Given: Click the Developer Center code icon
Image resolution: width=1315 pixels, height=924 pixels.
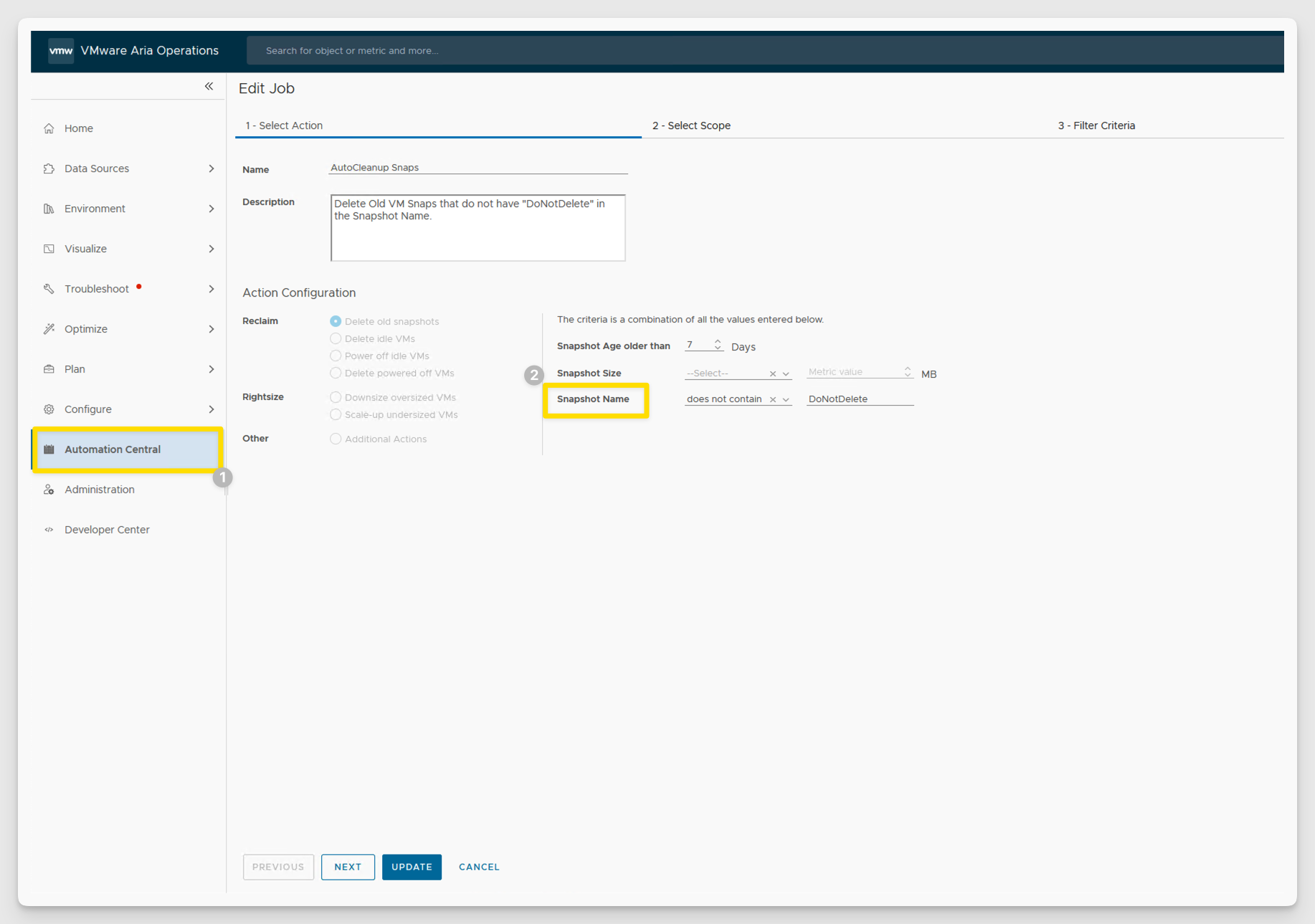Looking at the screenshot, I should point(49,530).
